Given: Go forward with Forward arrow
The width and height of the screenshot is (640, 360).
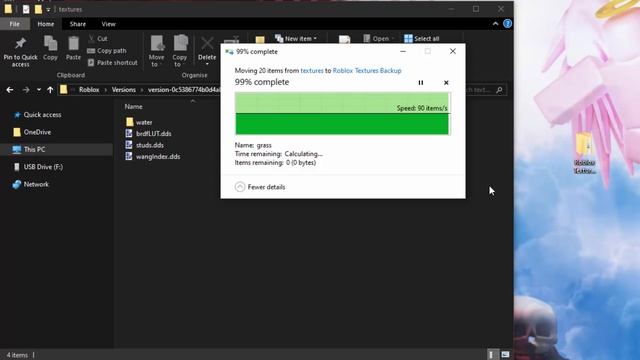Looking at the screenshot, I should [26, 90].
